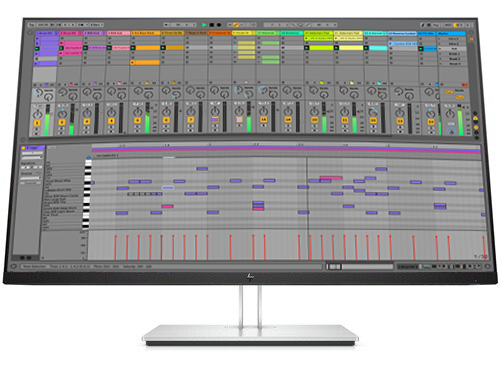Toggle track 3 activator button

[87, 122]
